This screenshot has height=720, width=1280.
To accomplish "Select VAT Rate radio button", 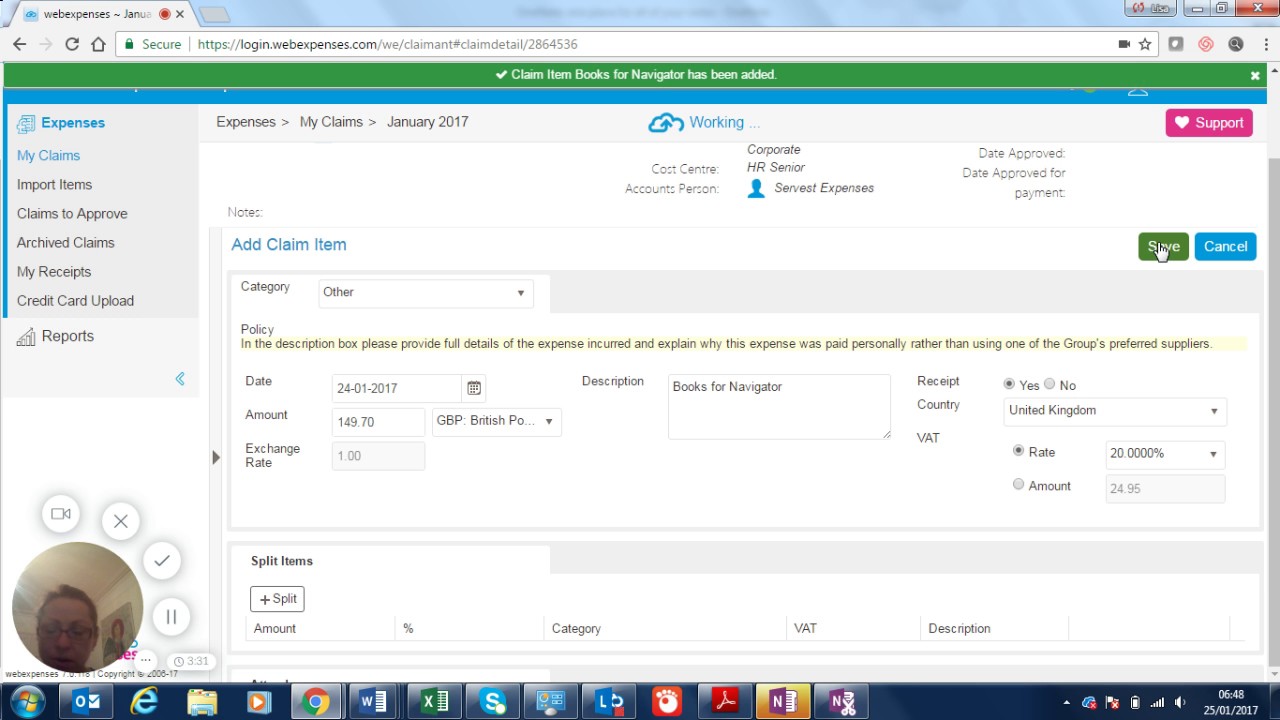I will 1018,451.
